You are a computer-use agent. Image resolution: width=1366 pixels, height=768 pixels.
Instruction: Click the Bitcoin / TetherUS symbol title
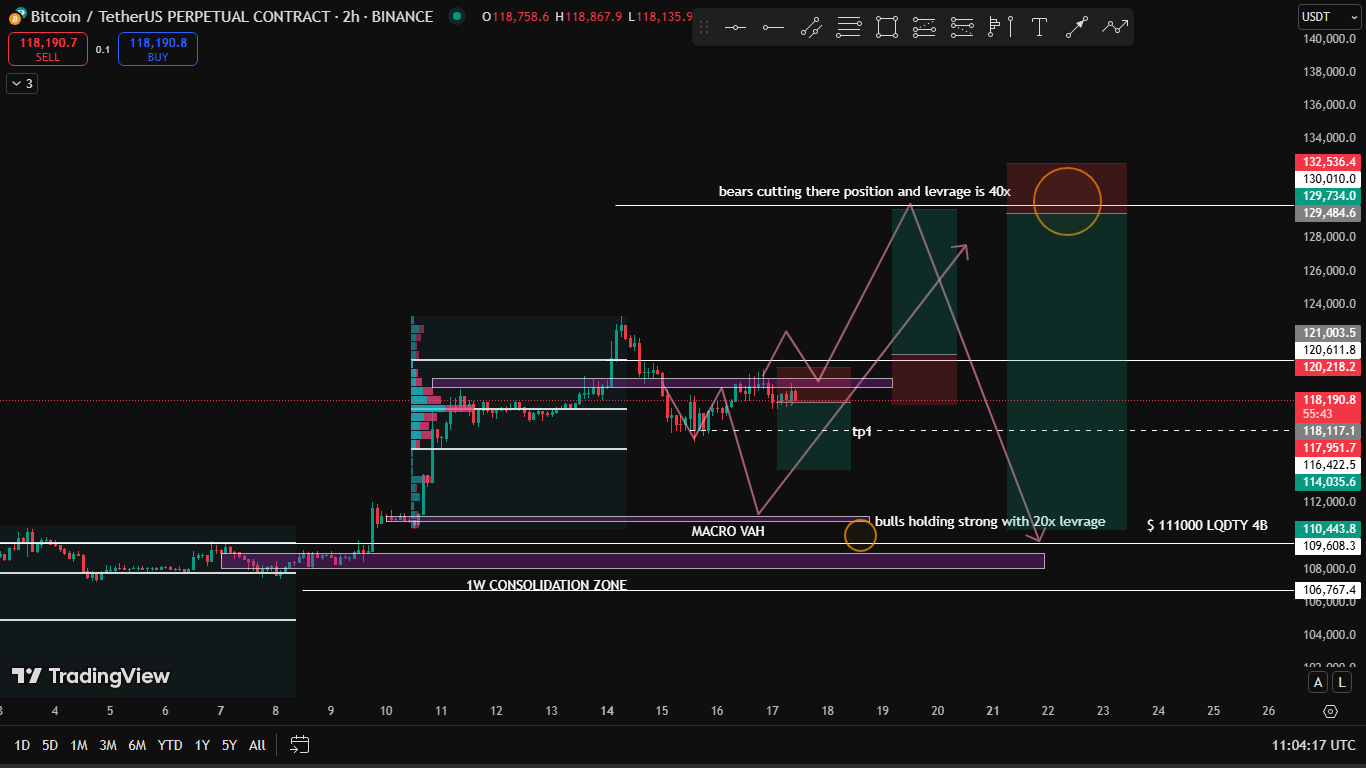231,17
